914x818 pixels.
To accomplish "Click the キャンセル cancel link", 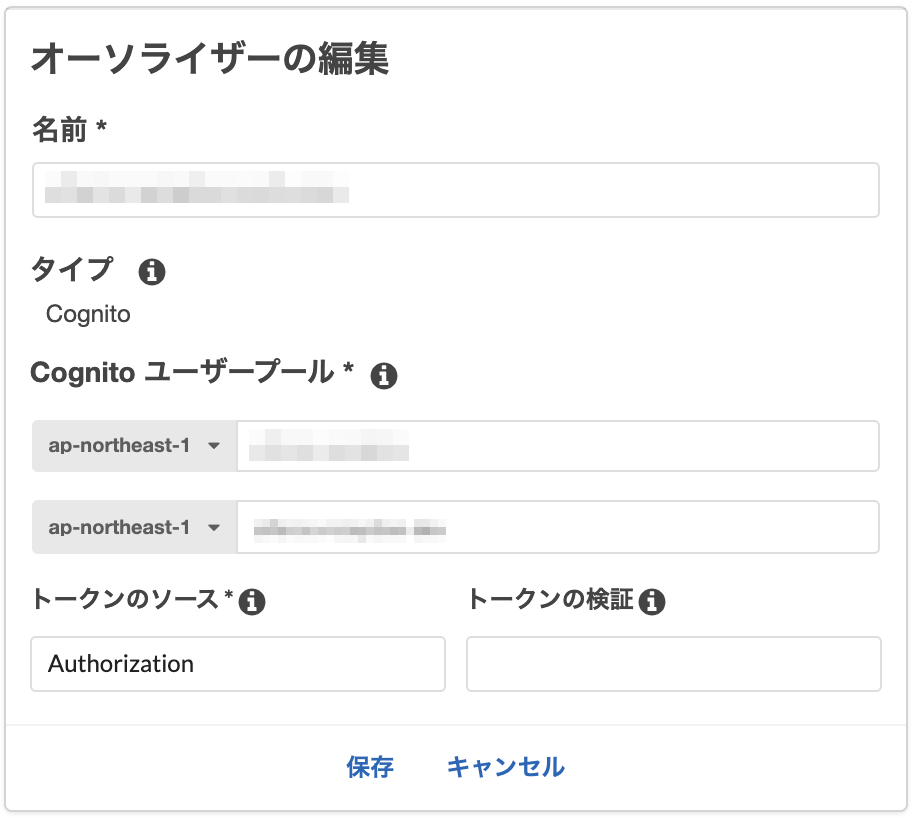I will [505, 767].
